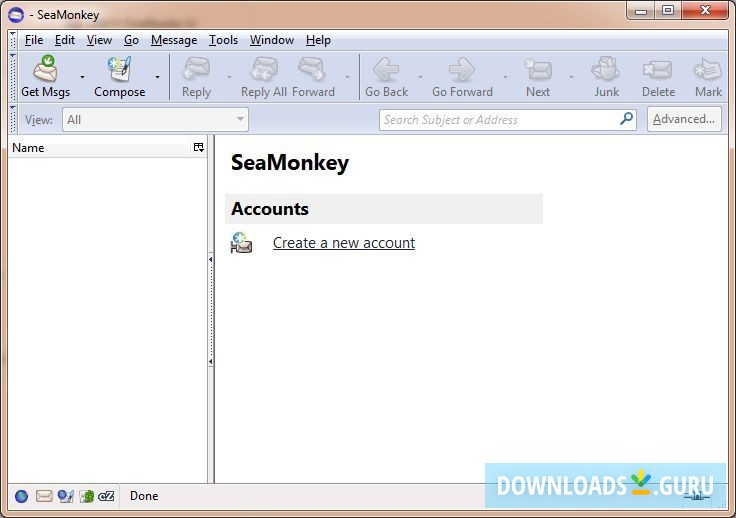Click the Reply toolbar icon
This screenshot has width=736, height=518.
pyautogui.click(x=196, y=69)
